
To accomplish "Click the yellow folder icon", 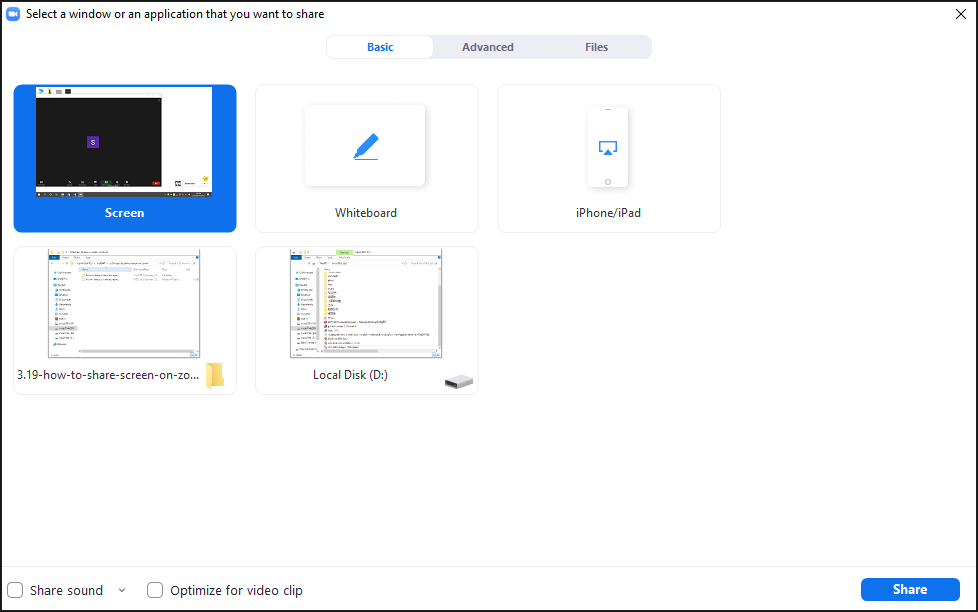I will click(215, 376).
